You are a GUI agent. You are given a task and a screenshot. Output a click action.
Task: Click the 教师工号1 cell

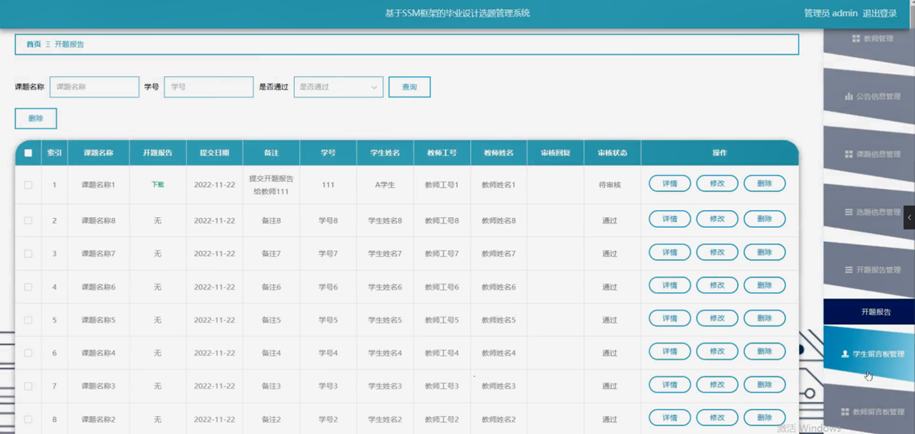(x=442, y=184)
